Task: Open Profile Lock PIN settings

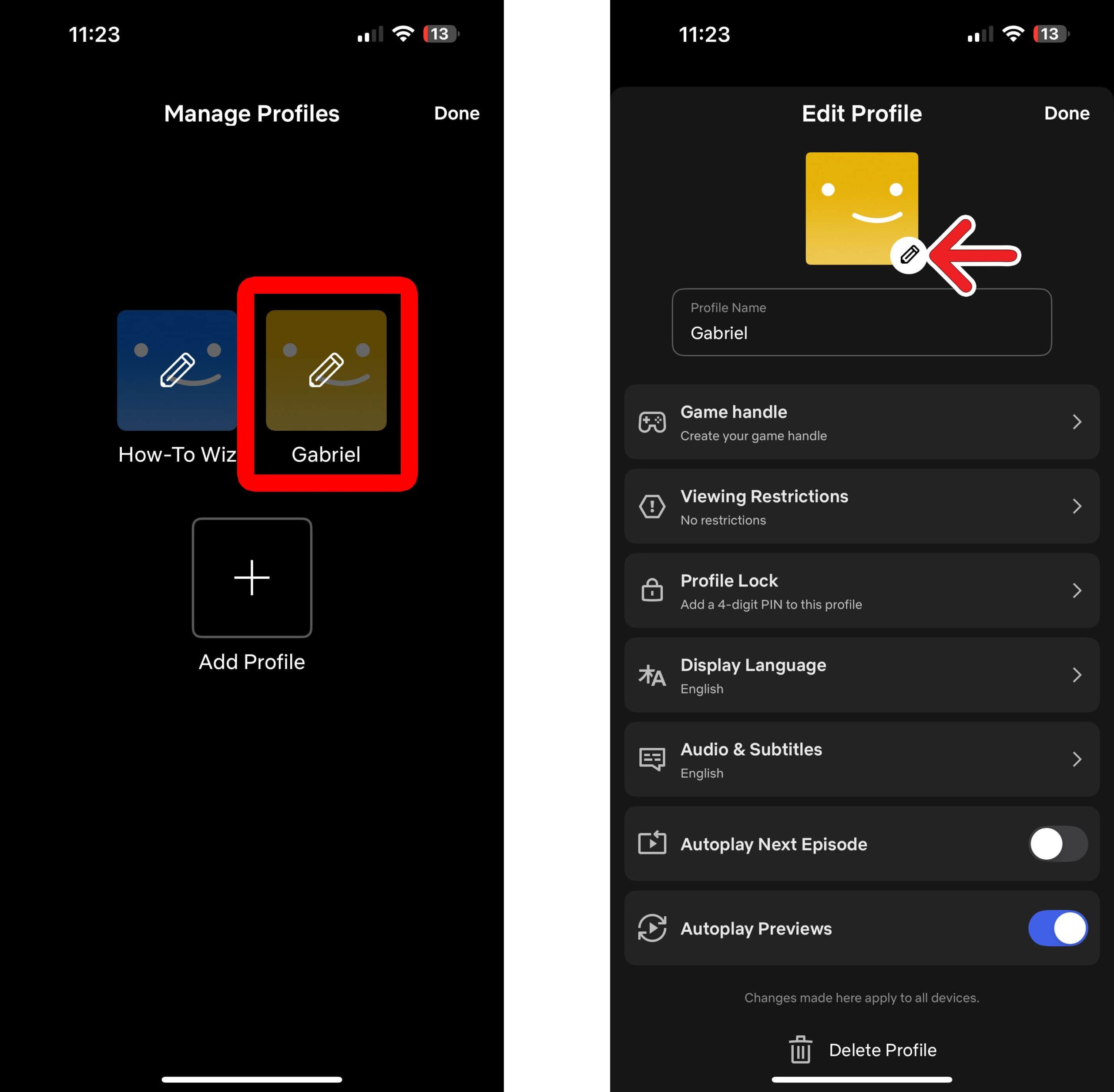Action: 862,591
